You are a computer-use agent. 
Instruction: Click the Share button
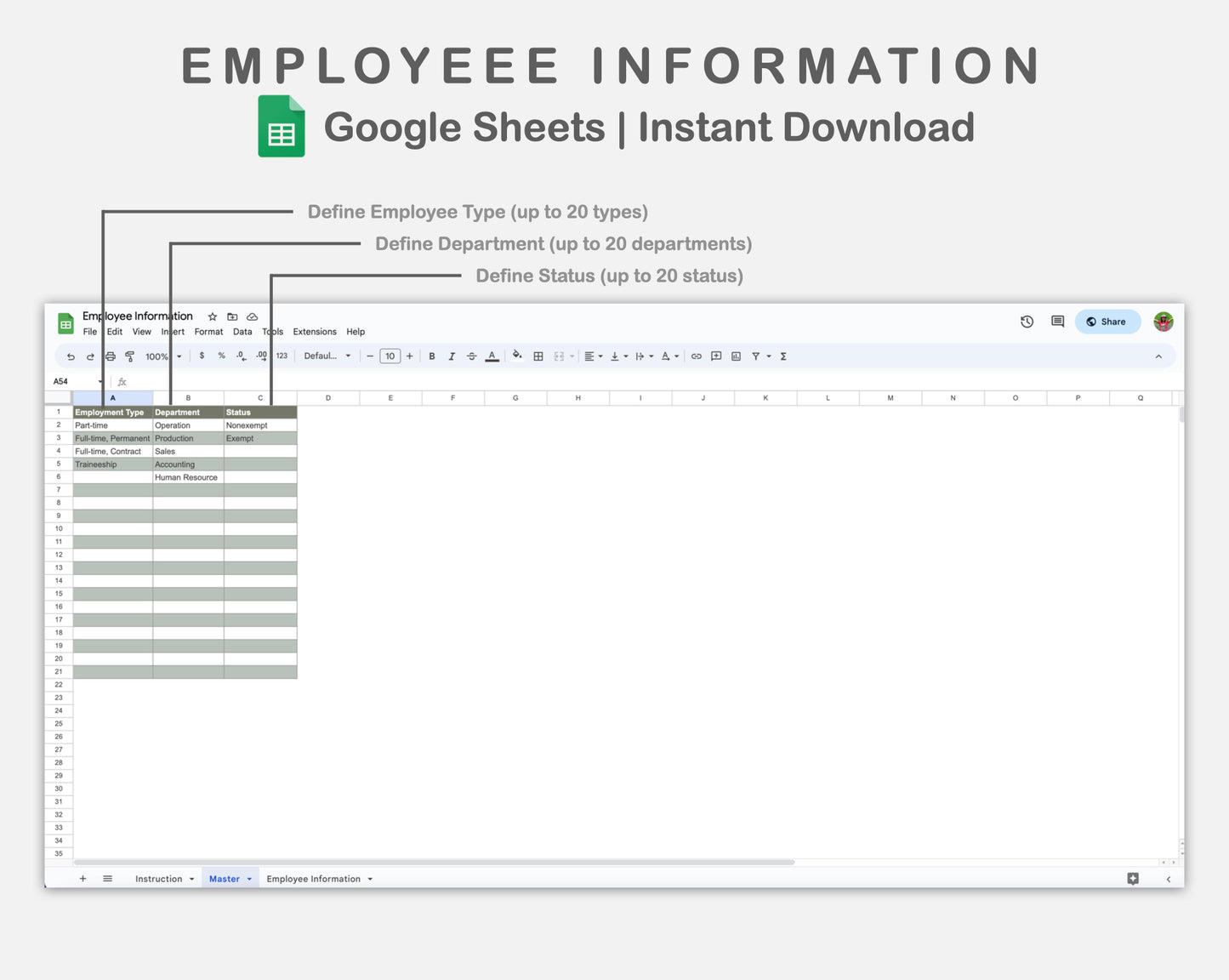coord(1107,322)
